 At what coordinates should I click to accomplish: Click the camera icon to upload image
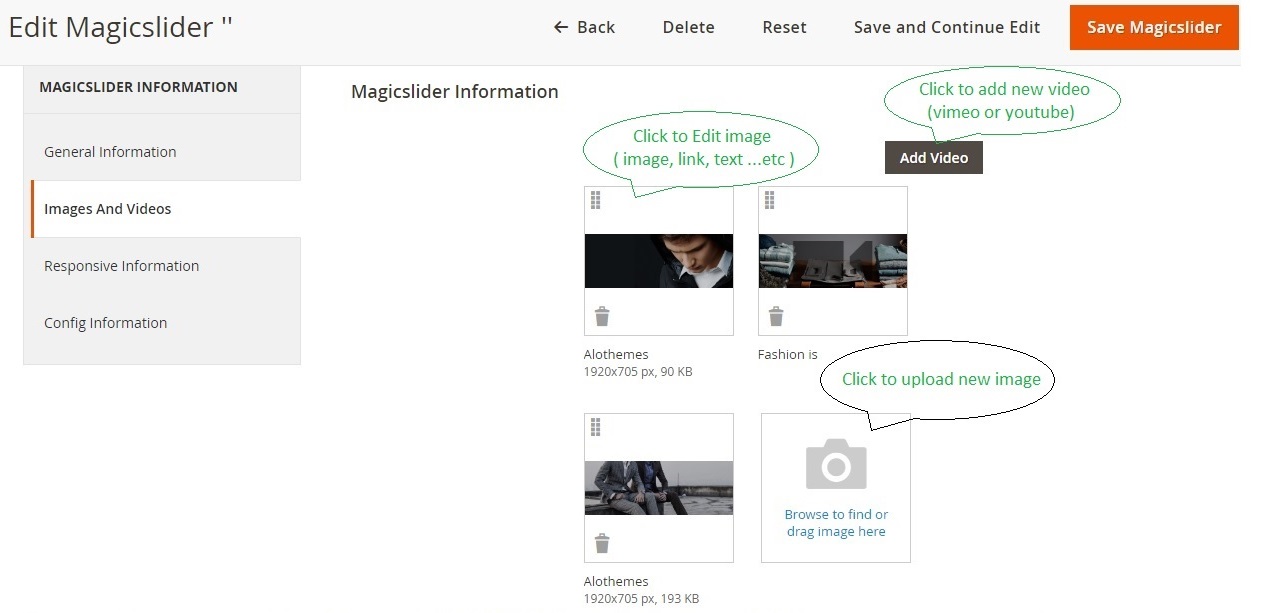(x=836, y=465)
